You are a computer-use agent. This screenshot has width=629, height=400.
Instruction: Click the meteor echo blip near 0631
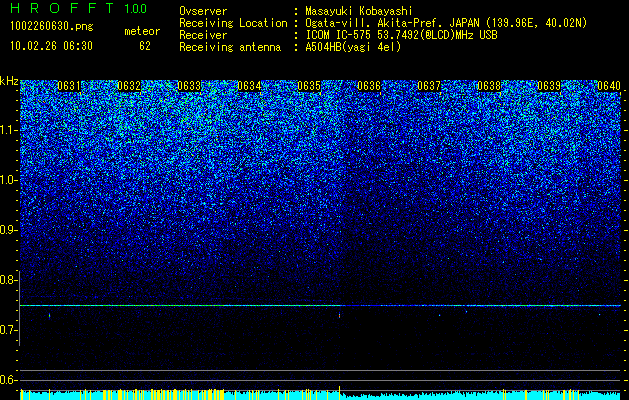click(49, 316)
